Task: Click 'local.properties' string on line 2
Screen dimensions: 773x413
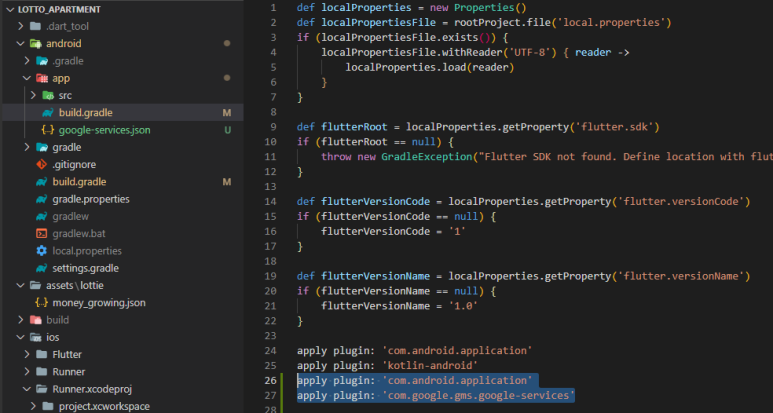Action: (611, 23)
